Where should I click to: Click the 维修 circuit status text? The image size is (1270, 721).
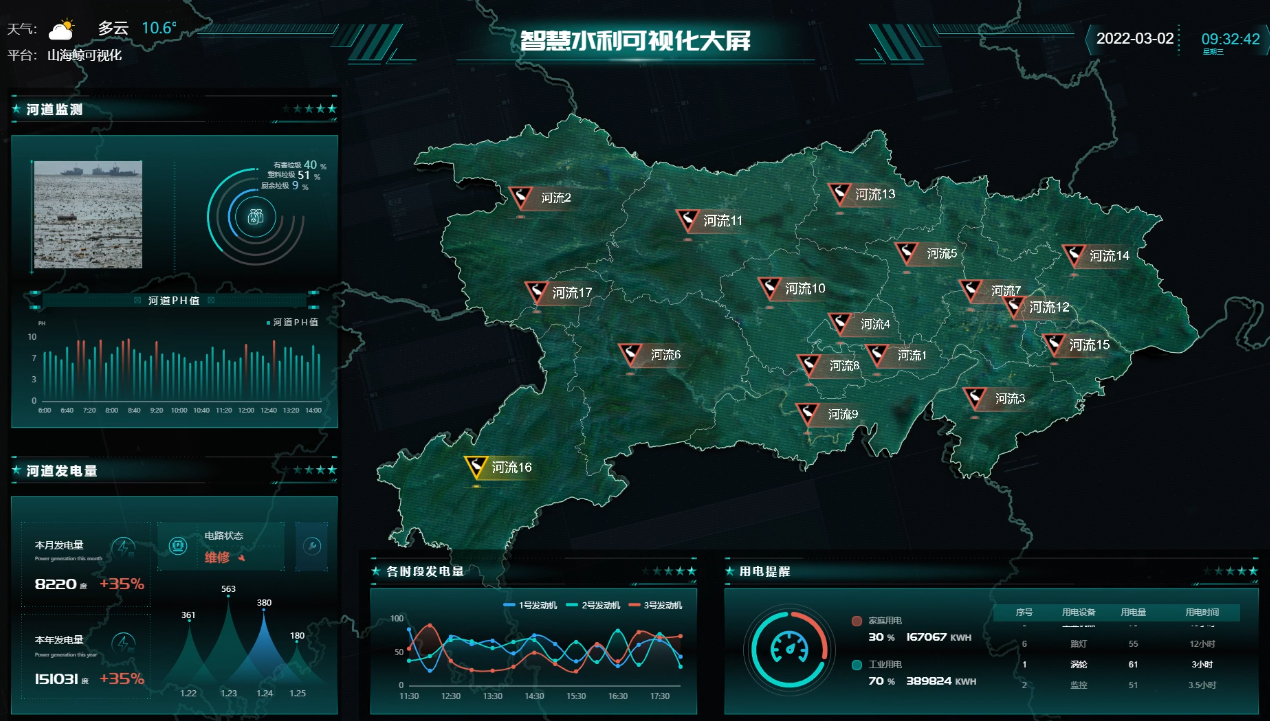218,557
